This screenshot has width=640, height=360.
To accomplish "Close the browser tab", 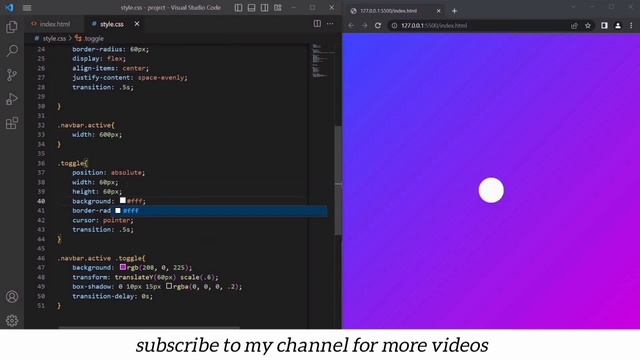I will coord(438,11).
